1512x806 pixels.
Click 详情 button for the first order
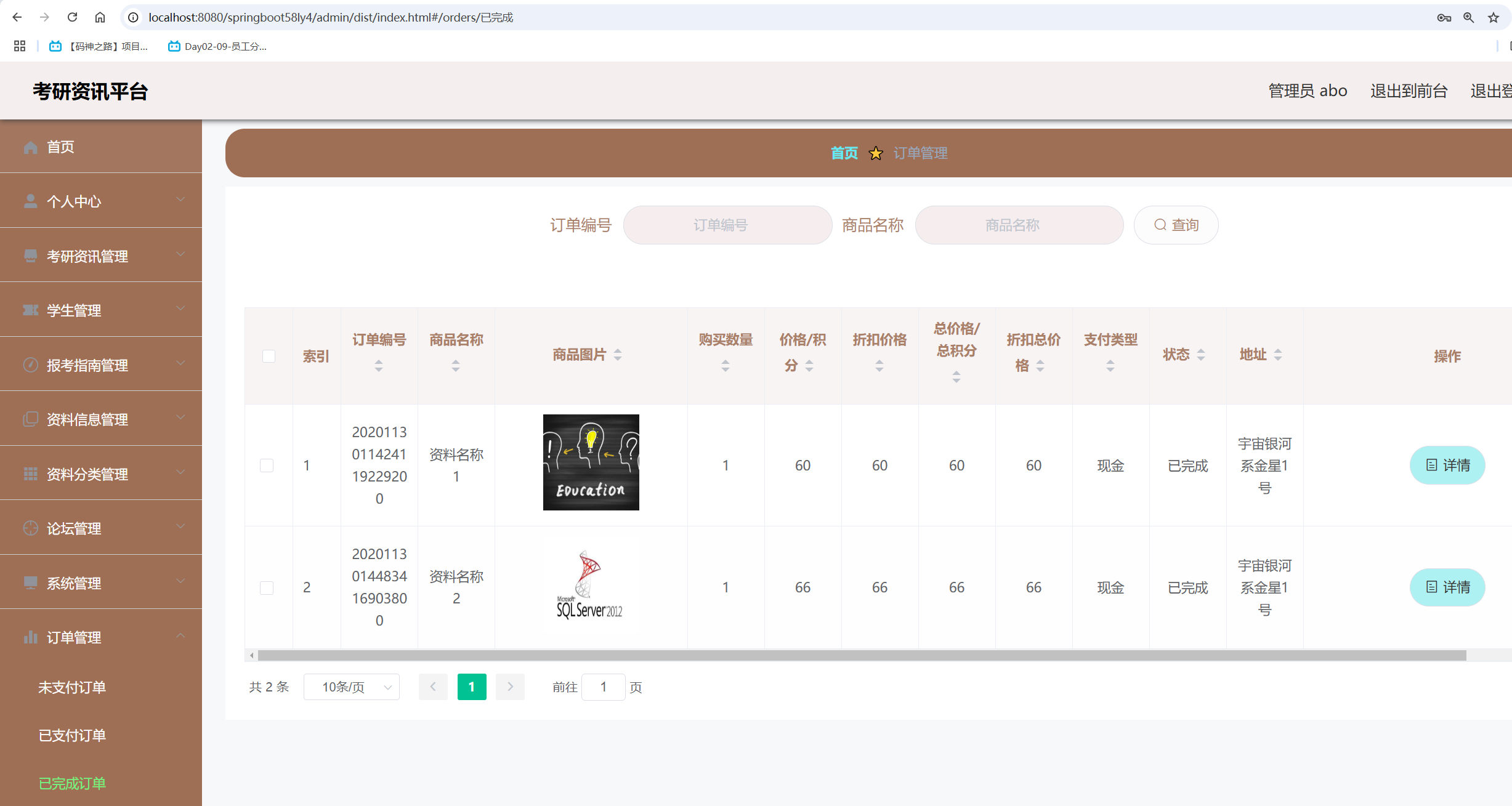[x=1447, y=465]
